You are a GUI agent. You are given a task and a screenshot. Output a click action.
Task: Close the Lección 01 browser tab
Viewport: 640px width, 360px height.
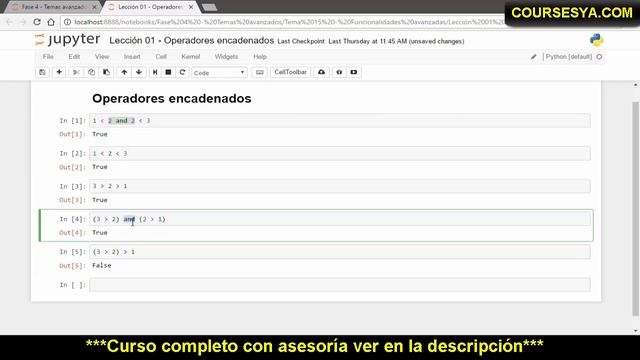191,7
